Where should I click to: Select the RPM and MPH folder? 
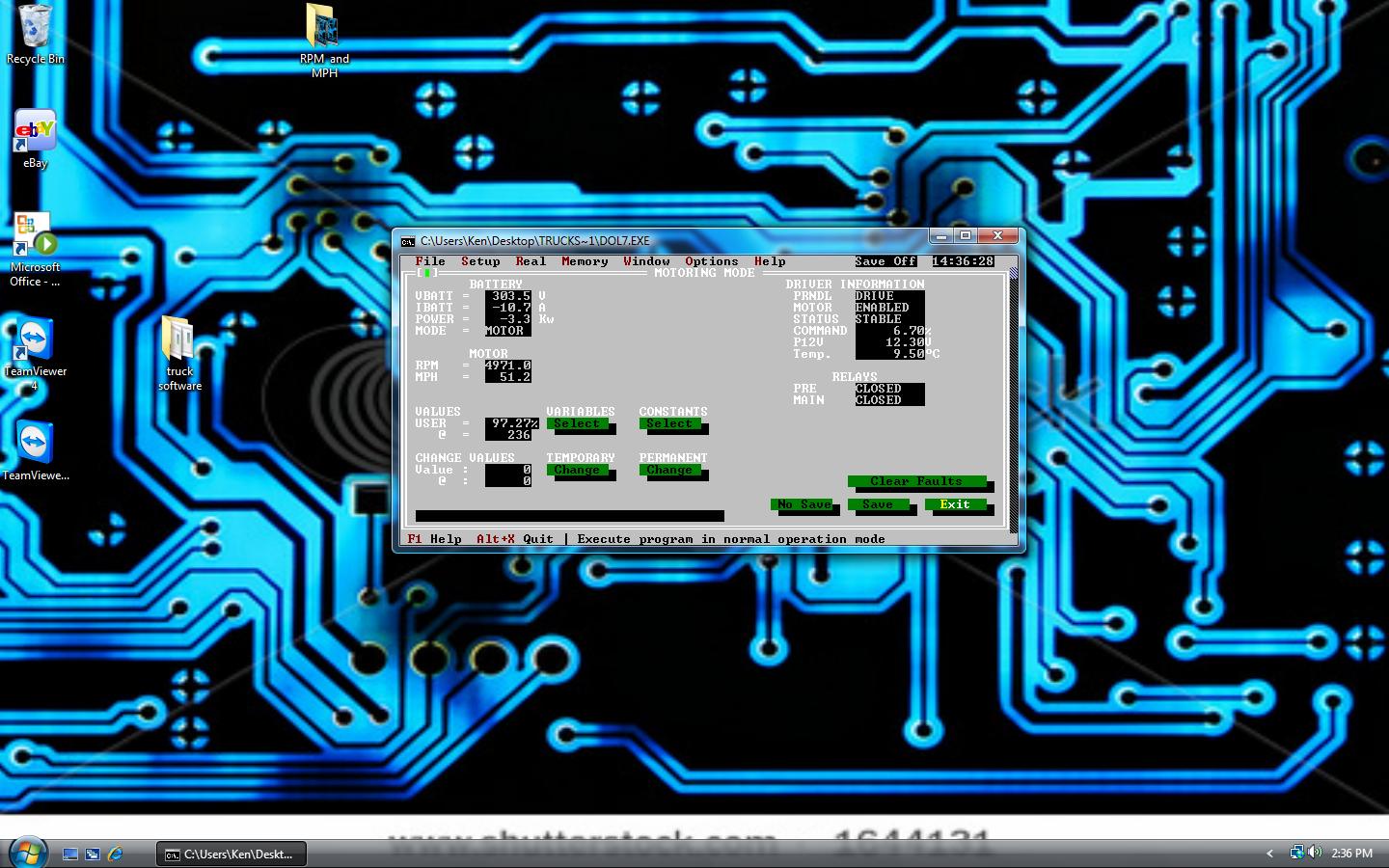323,27
